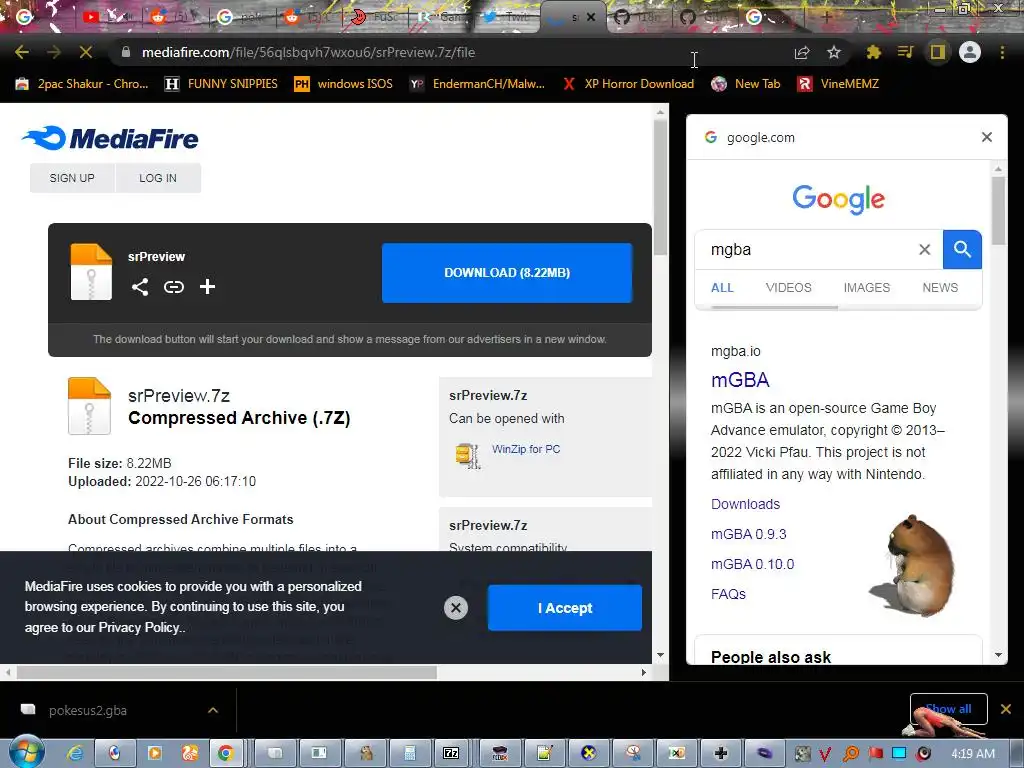Open the VineMEMZ bookmark
Image resolution: width=1024 pixels, height=768 pixels.
839,84
